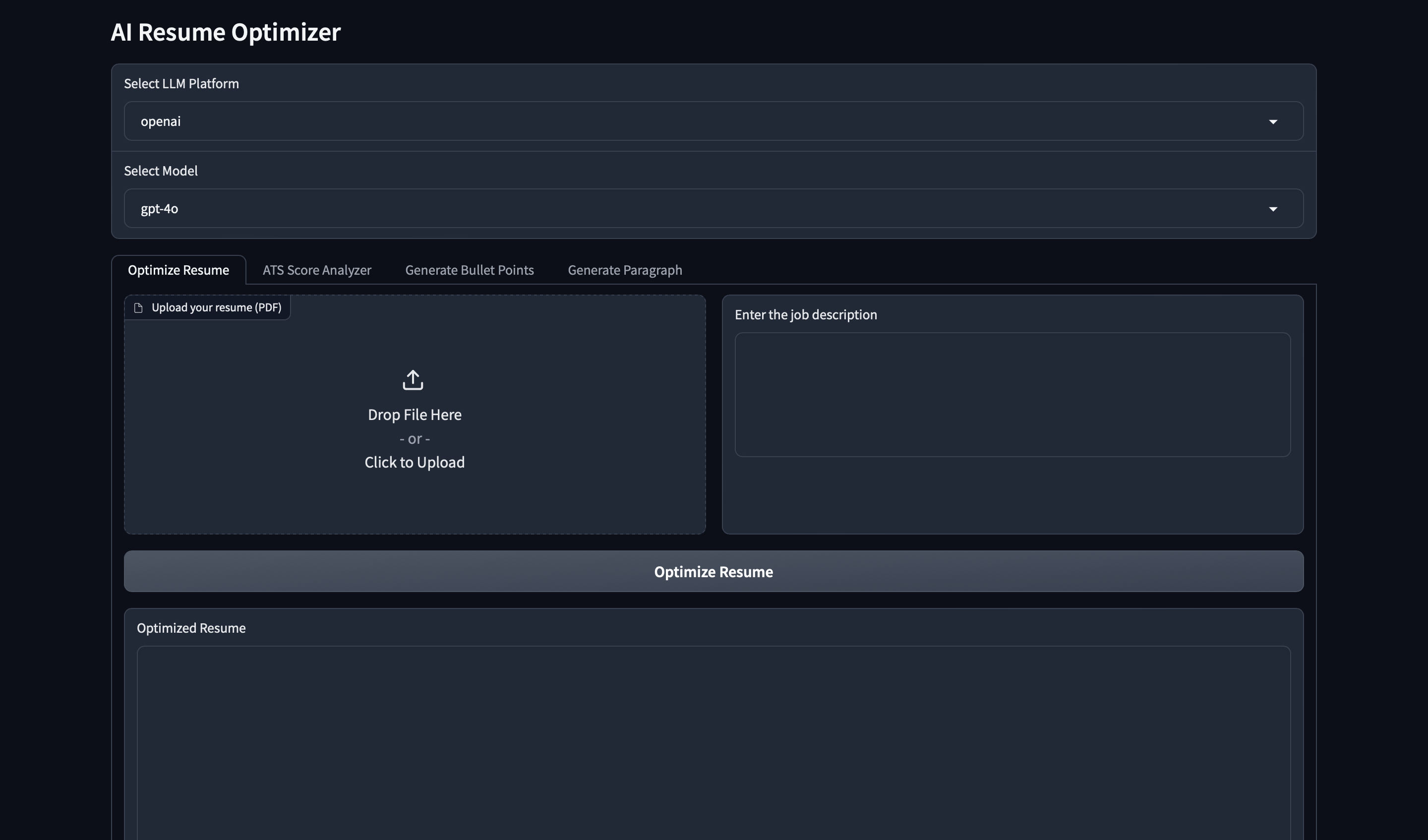Click the Select LLM Platform label
This screenshot has height=840, width=1428.
181,83
